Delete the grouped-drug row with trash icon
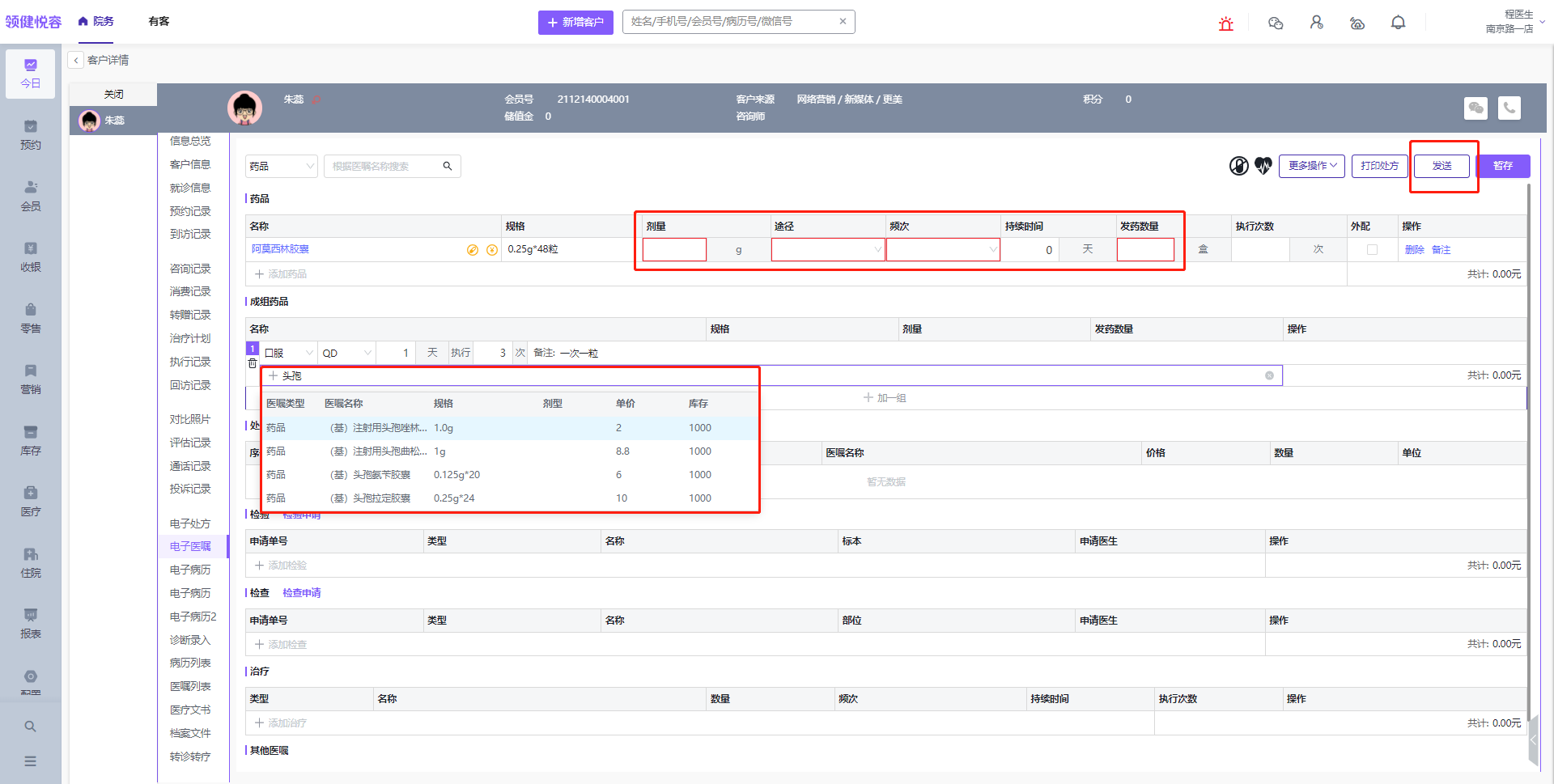Image resolution: width=1554 pixels, height=784 pixels. pos(253,363)
